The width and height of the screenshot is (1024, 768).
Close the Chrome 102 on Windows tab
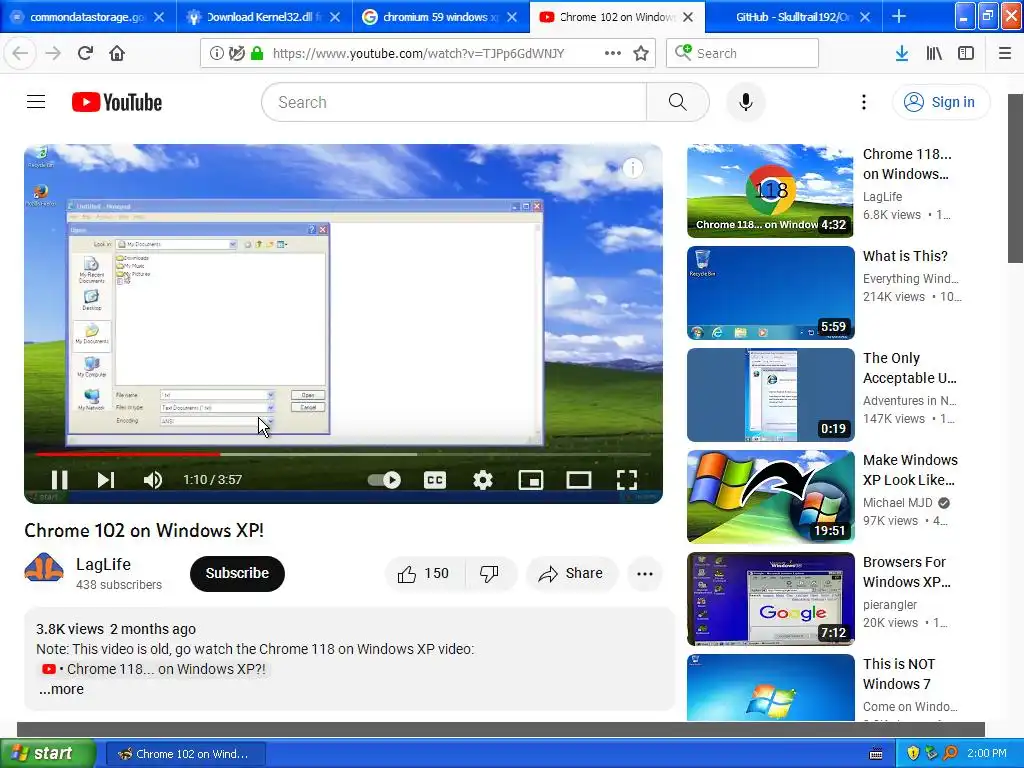(688, 17)
